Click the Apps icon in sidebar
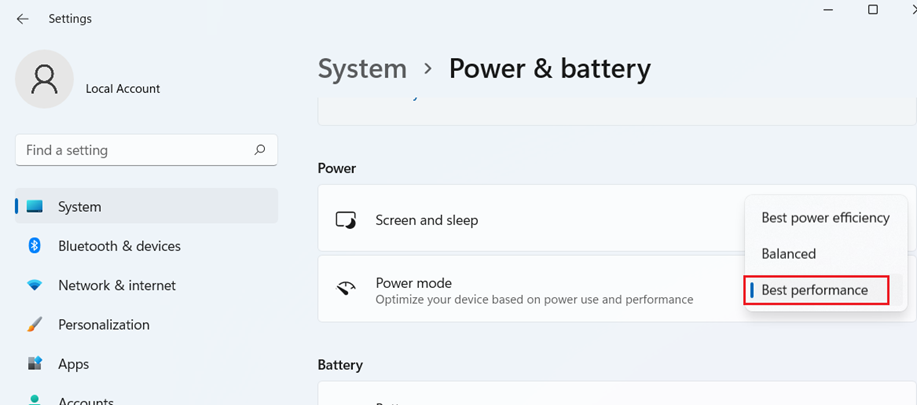 [x=35, y=364]
